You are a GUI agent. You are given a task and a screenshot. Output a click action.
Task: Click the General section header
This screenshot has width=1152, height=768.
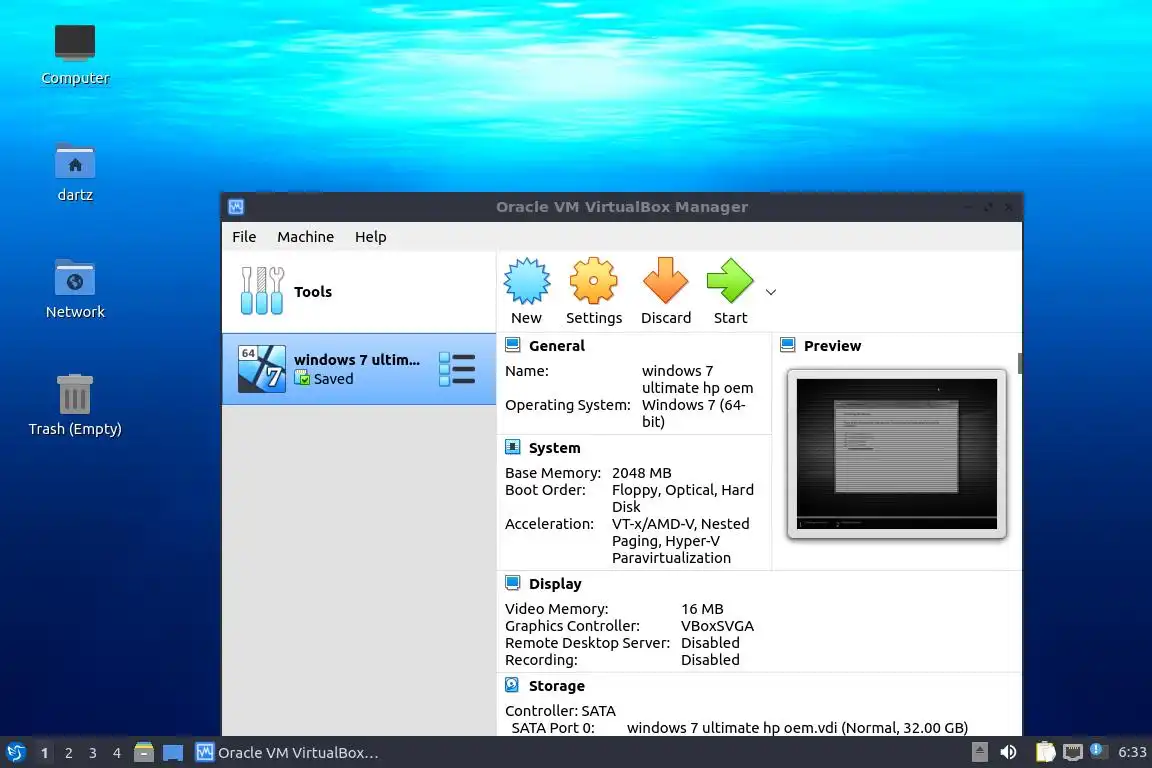(x=556, y=345)
